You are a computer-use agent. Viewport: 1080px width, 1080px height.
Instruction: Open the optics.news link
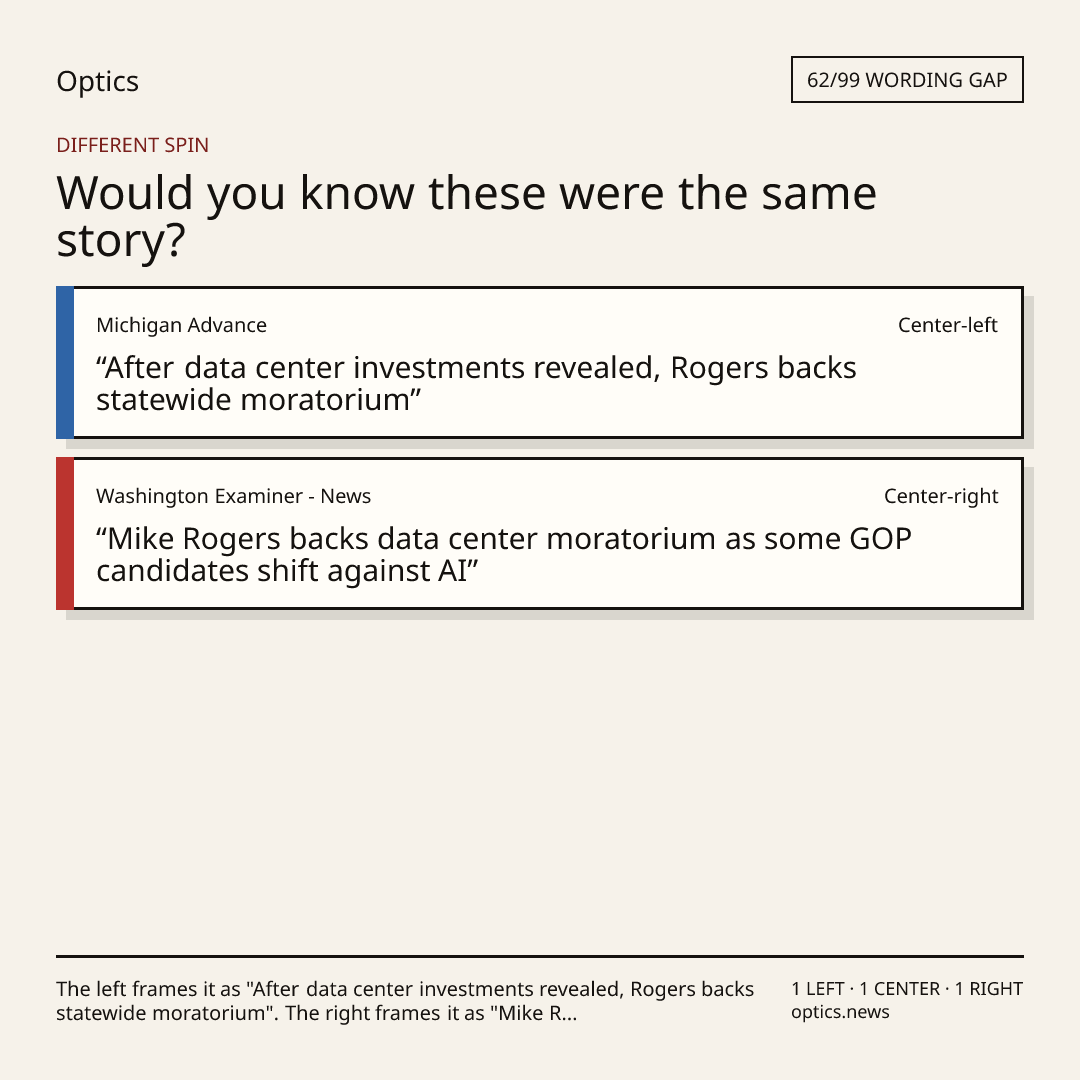(840, 1012)
